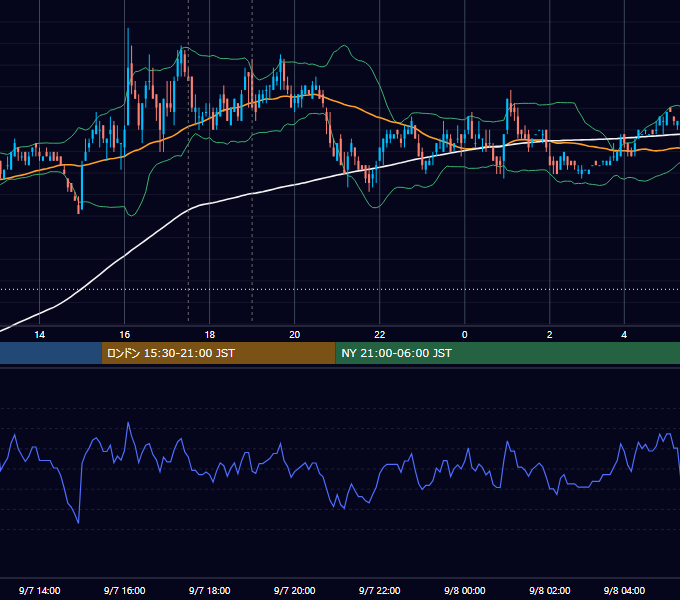This screenshot has height=600, width=680.
Task: Click the 0 hour label on price chart axis
Action: tap(464, 335)
